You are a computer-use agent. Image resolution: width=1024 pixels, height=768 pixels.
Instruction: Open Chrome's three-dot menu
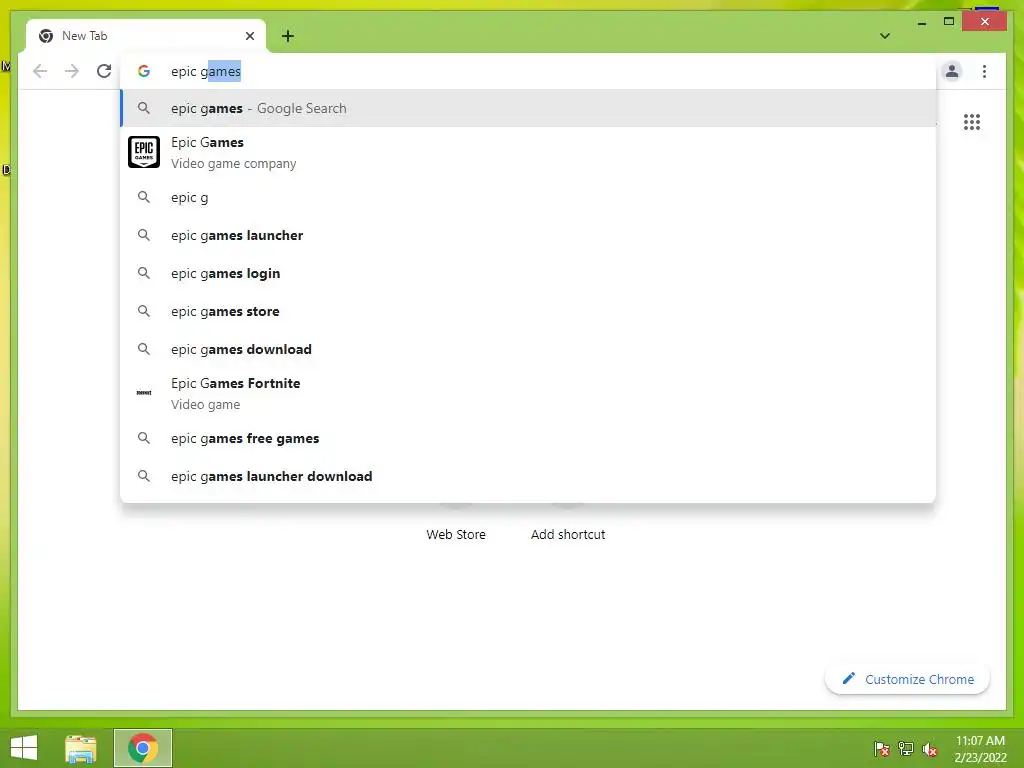click(984, 71)
